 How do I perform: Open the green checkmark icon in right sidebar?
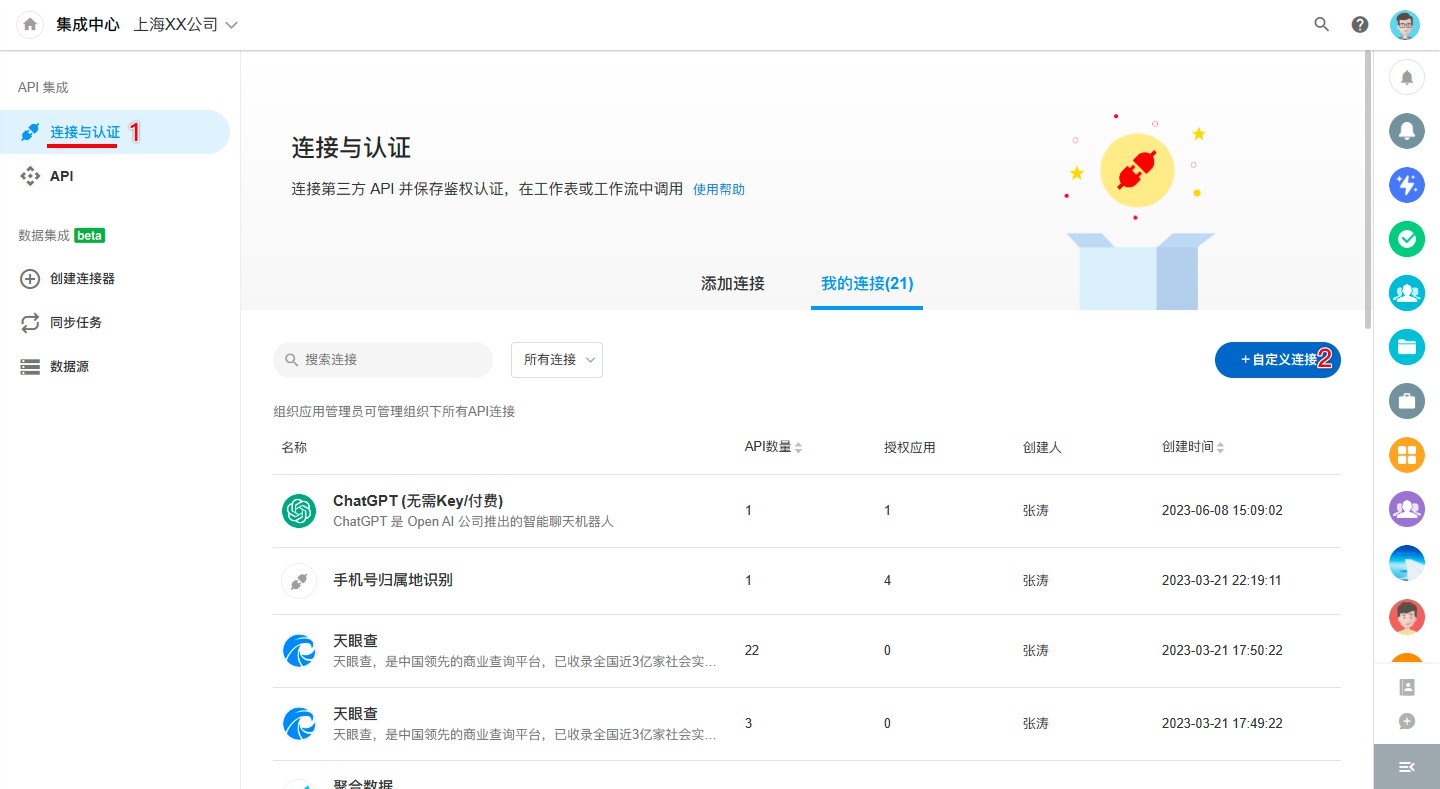pyautogui.click(x=1407, y=238)
